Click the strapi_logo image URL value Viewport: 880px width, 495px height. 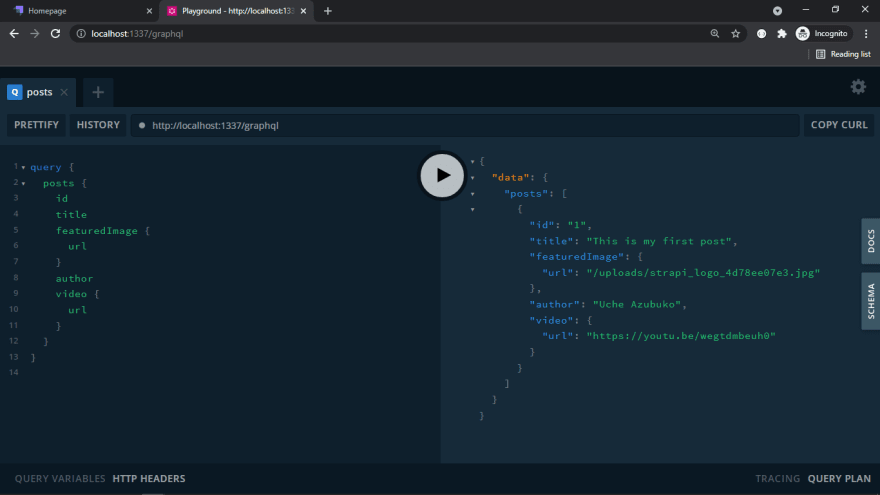point(703,273)
